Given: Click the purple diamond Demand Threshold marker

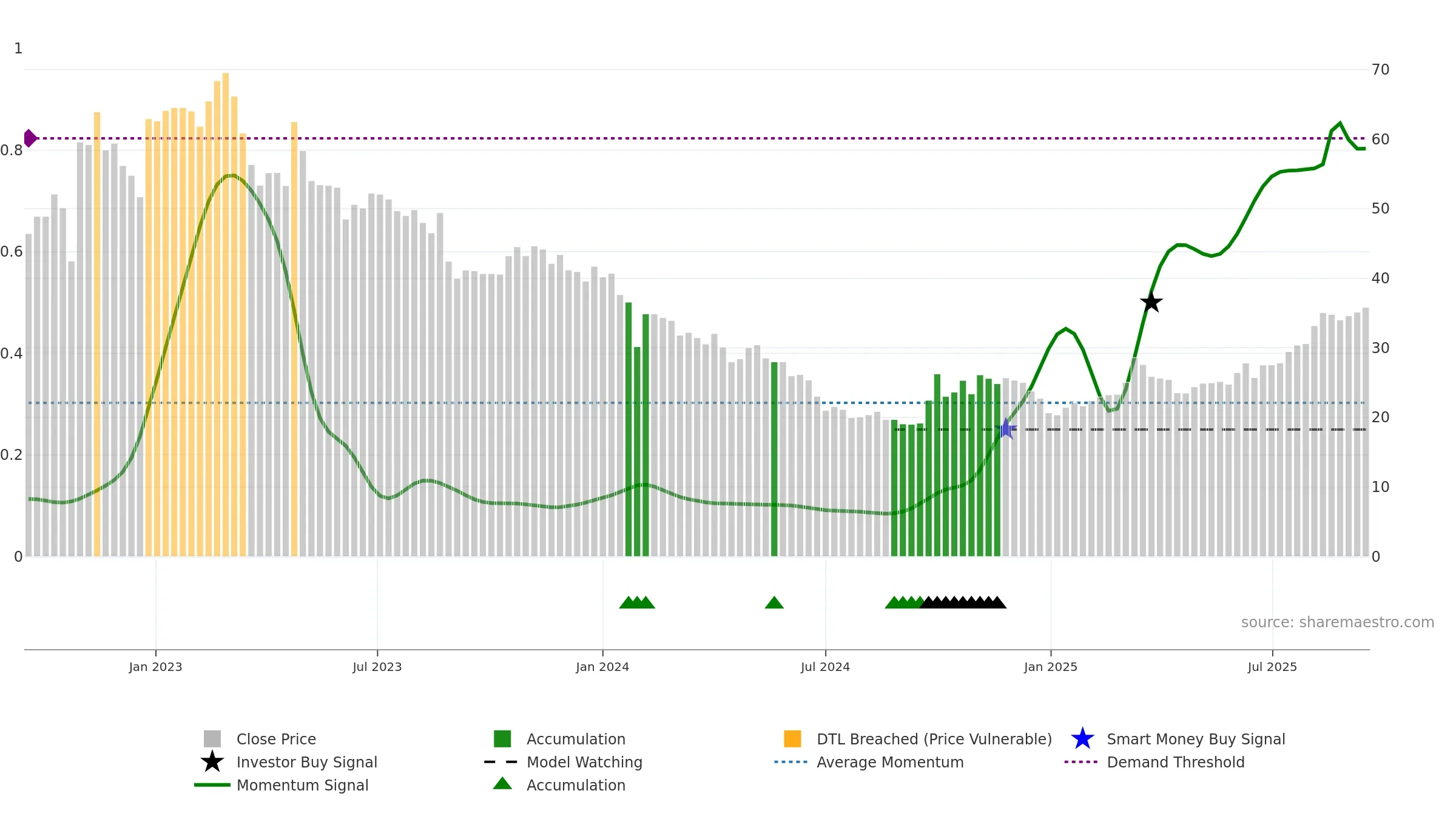Looking at the screenshot, I should 30,138.
